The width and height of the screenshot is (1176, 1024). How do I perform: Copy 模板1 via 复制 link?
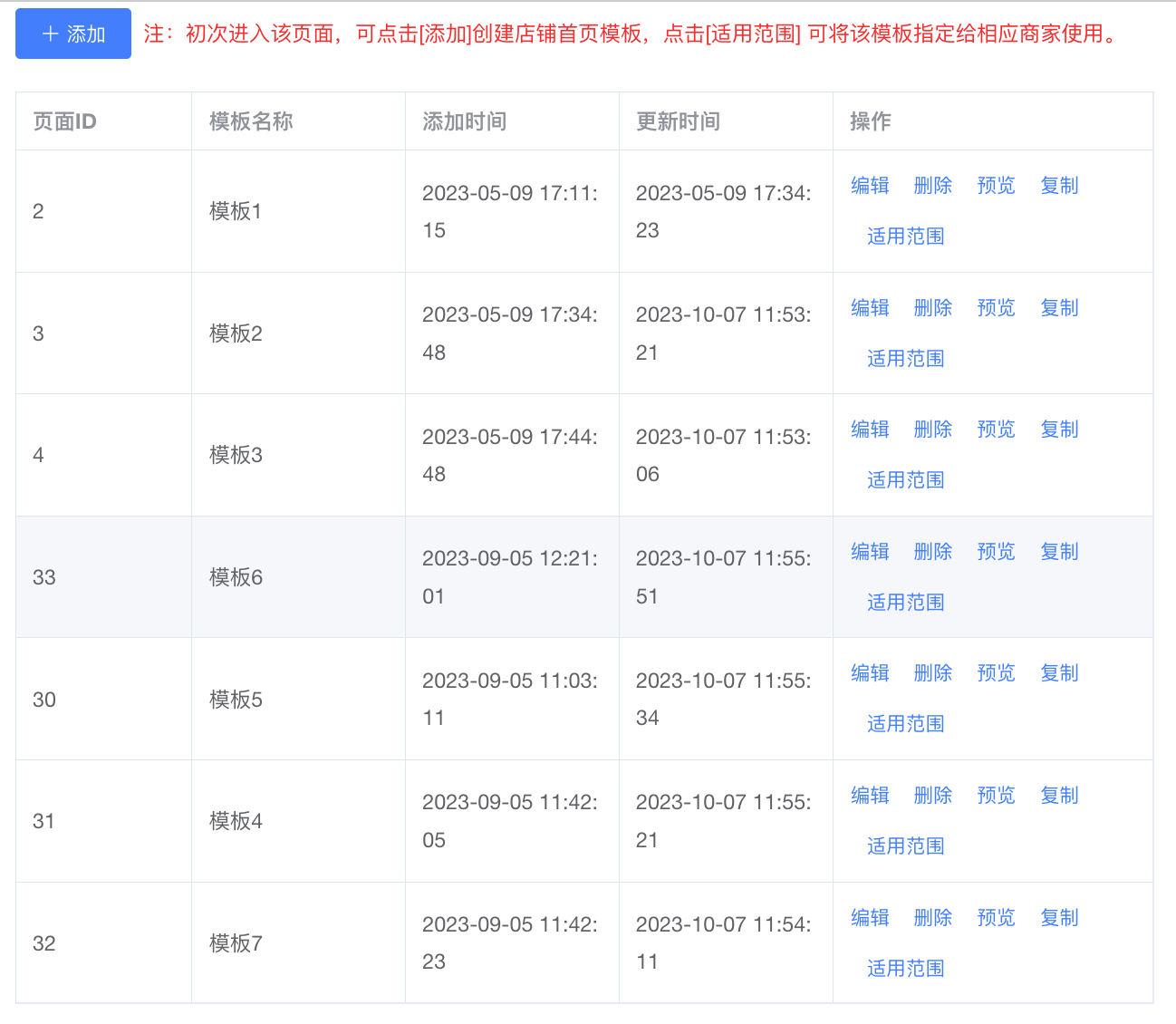coord(1059,186)
